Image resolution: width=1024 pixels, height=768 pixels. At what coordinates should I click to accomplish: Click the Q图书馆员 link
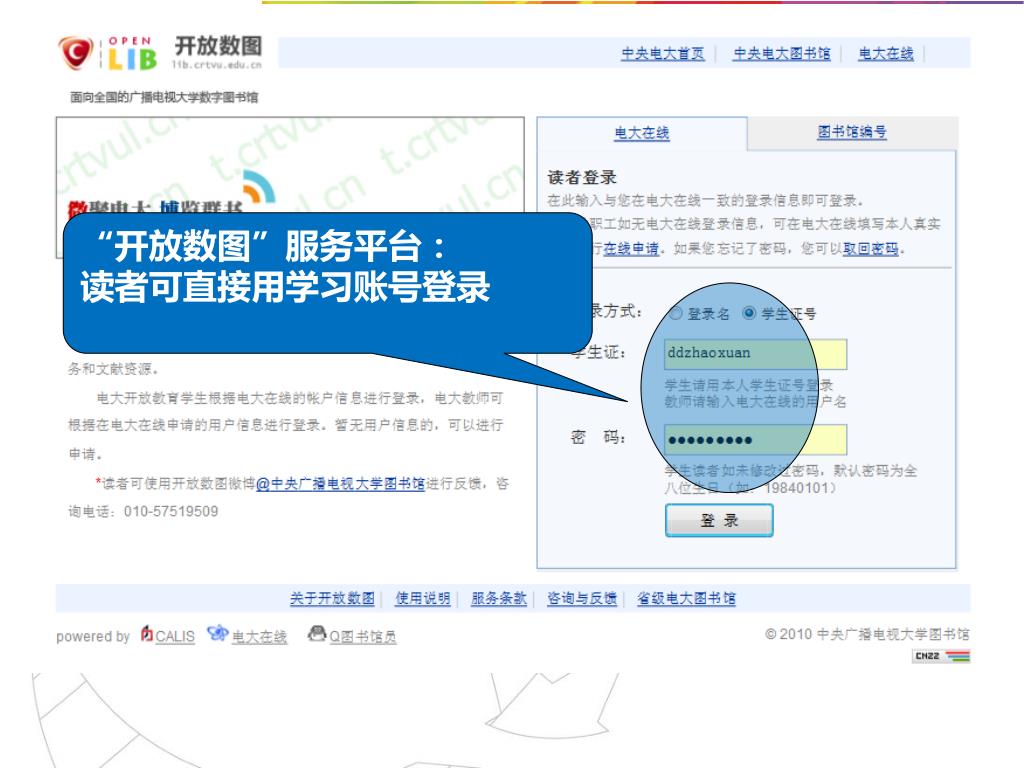coord(362,637)
